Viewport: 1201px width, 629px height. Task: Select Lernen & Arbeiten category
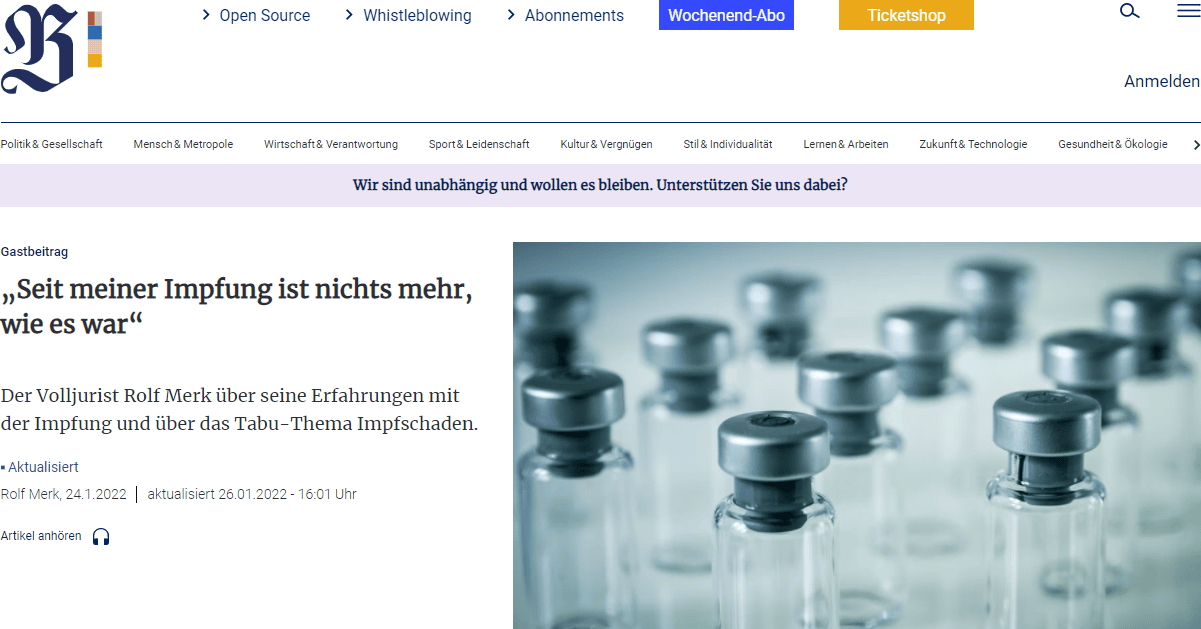tap(846, 144)
